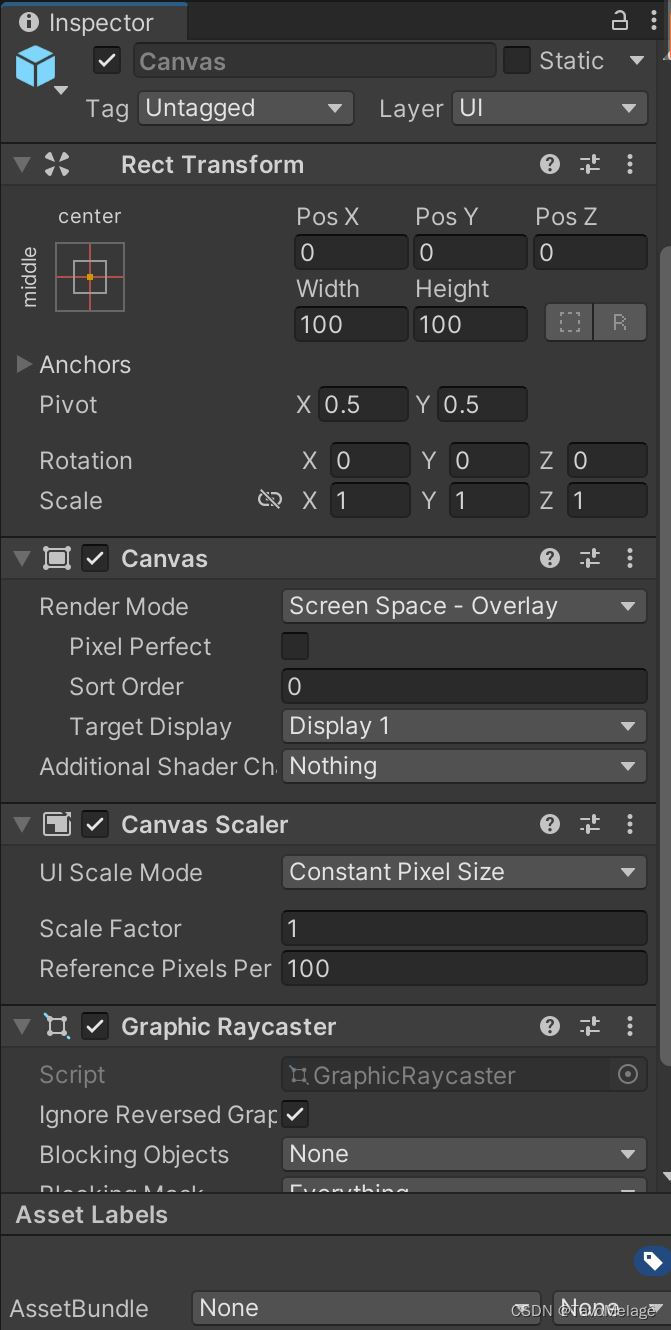Open the Render Mode dropdown

click(x=463, y=606)
